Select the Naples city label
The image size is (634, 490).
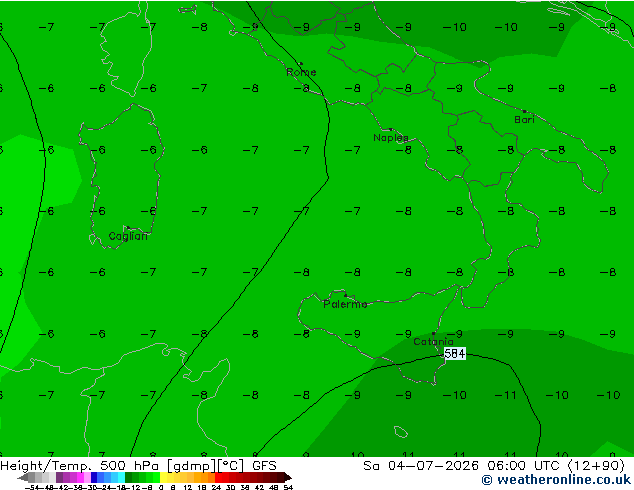coord(391,138)
